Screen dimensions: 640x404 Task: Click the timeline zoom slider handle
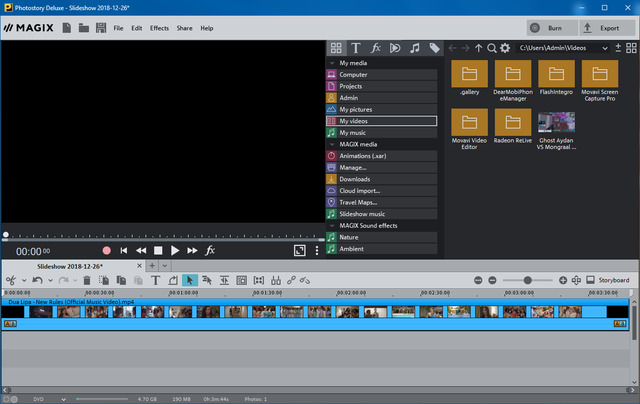click(528, 280)
